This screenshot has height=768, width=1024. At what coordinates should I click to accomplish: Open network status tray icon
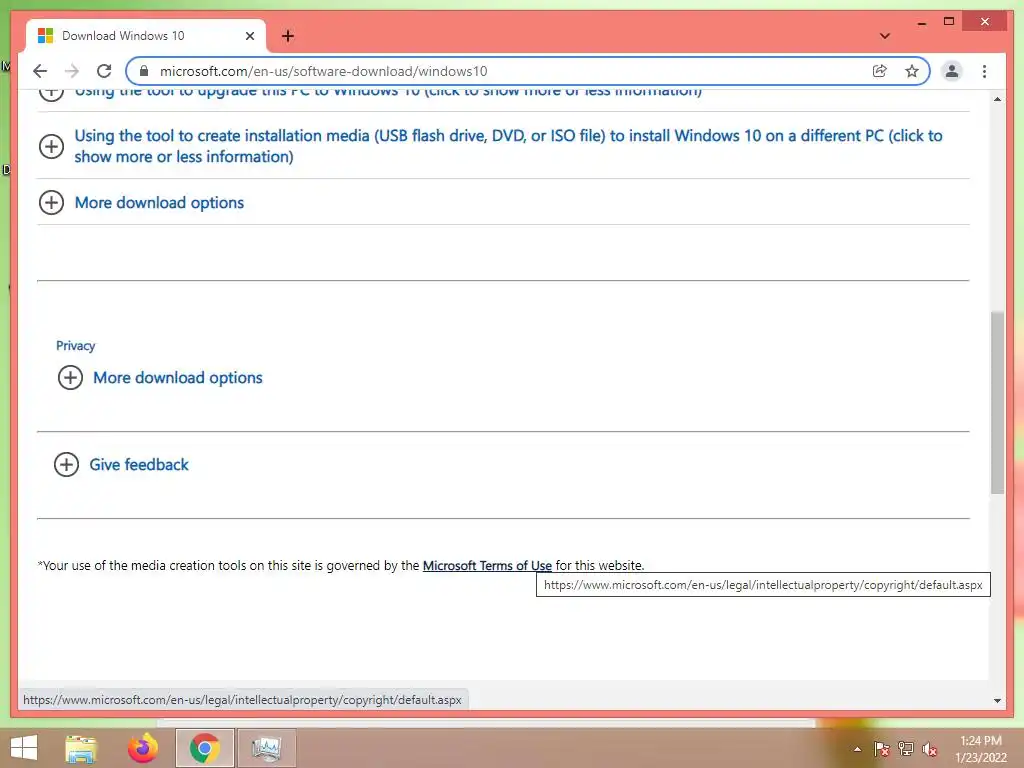(x=906, y=749)
